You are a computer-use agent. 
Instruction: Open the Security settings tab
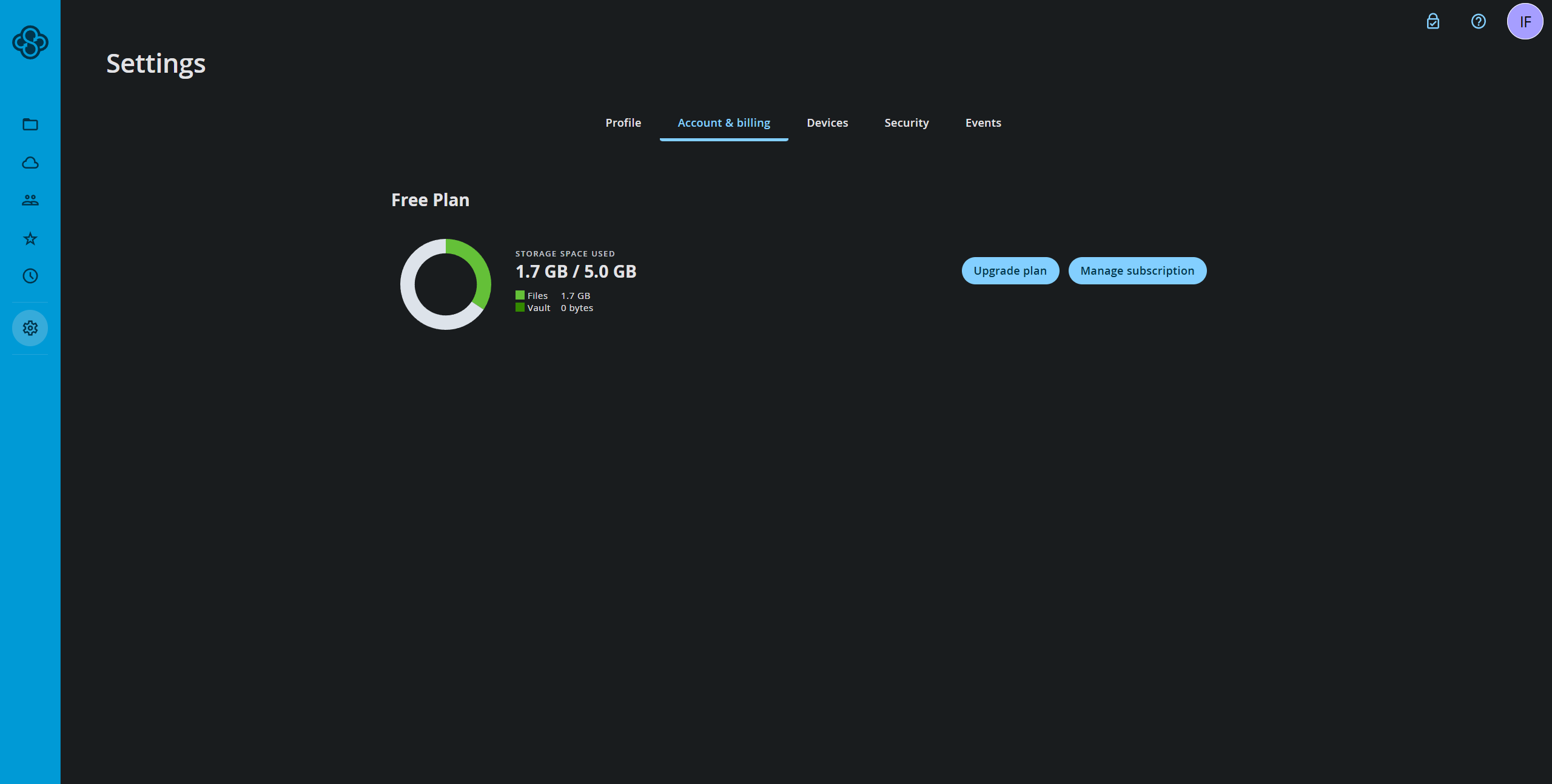[906, 122]
